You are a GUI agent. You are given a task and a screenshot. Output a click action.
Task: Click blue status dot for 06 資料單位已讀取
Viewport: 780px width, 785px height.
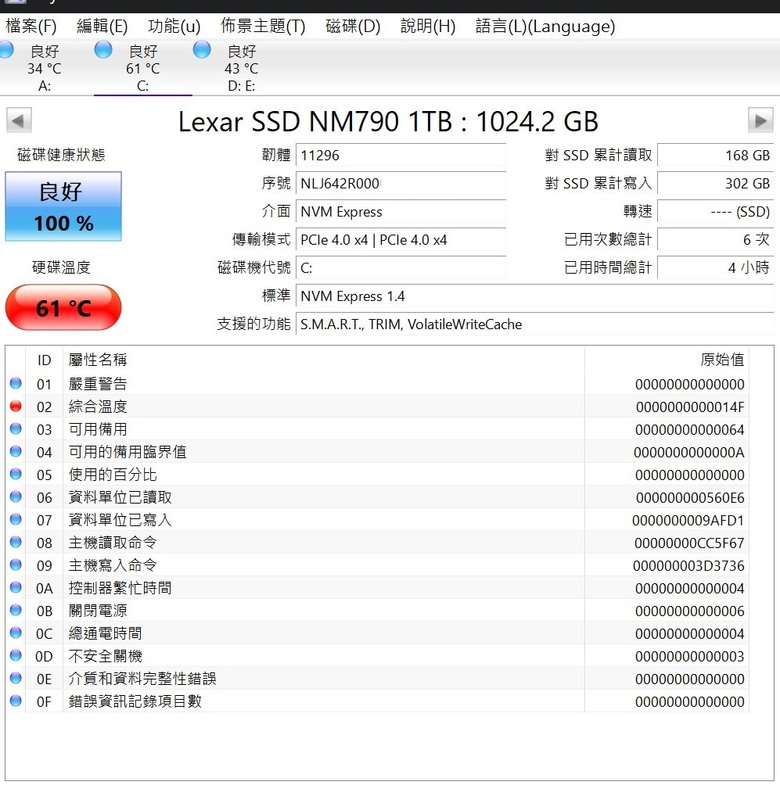tap(16, 496)
